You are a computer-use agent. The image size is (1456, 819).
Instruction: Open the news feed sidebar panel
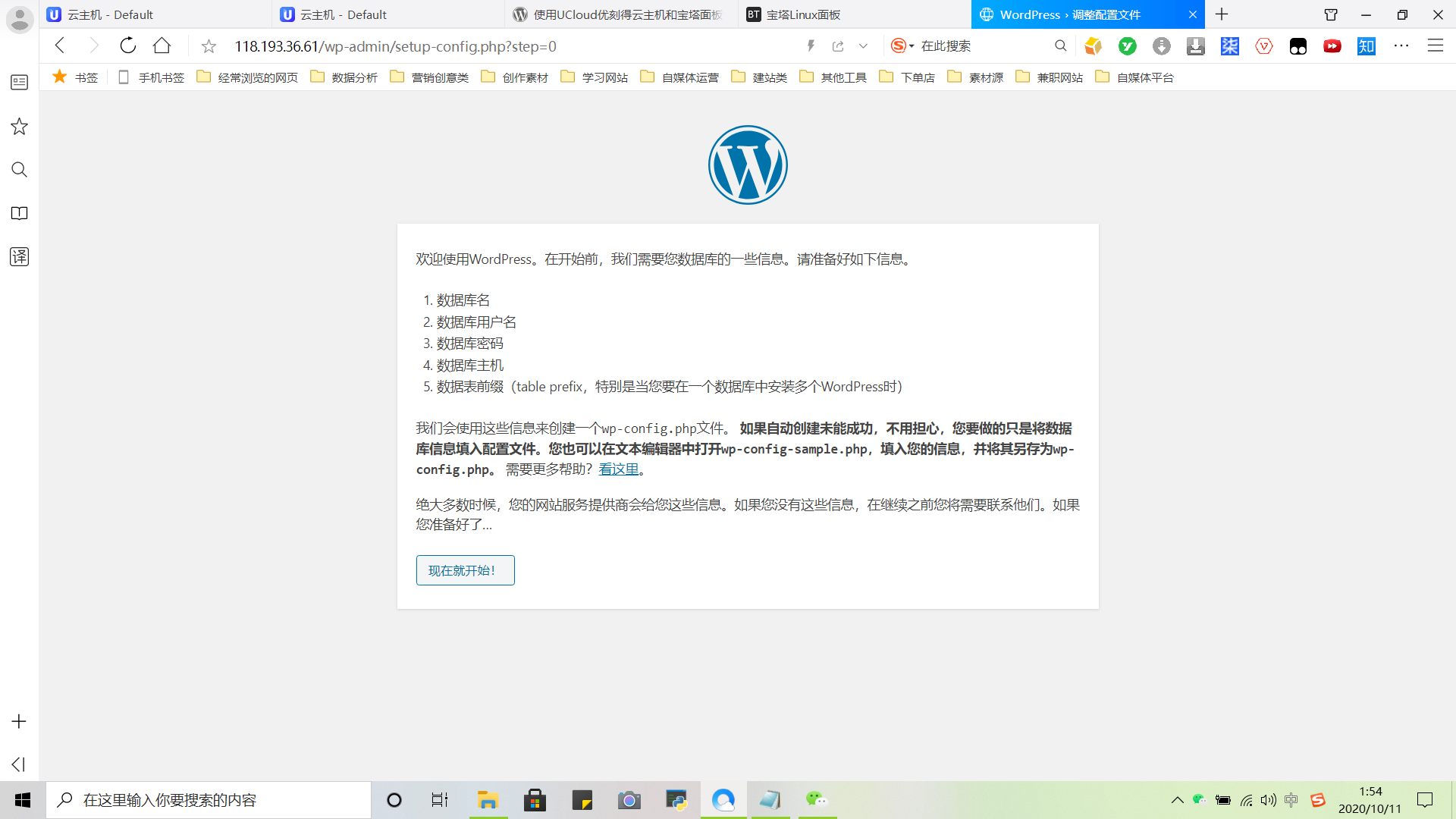[20, 82]
